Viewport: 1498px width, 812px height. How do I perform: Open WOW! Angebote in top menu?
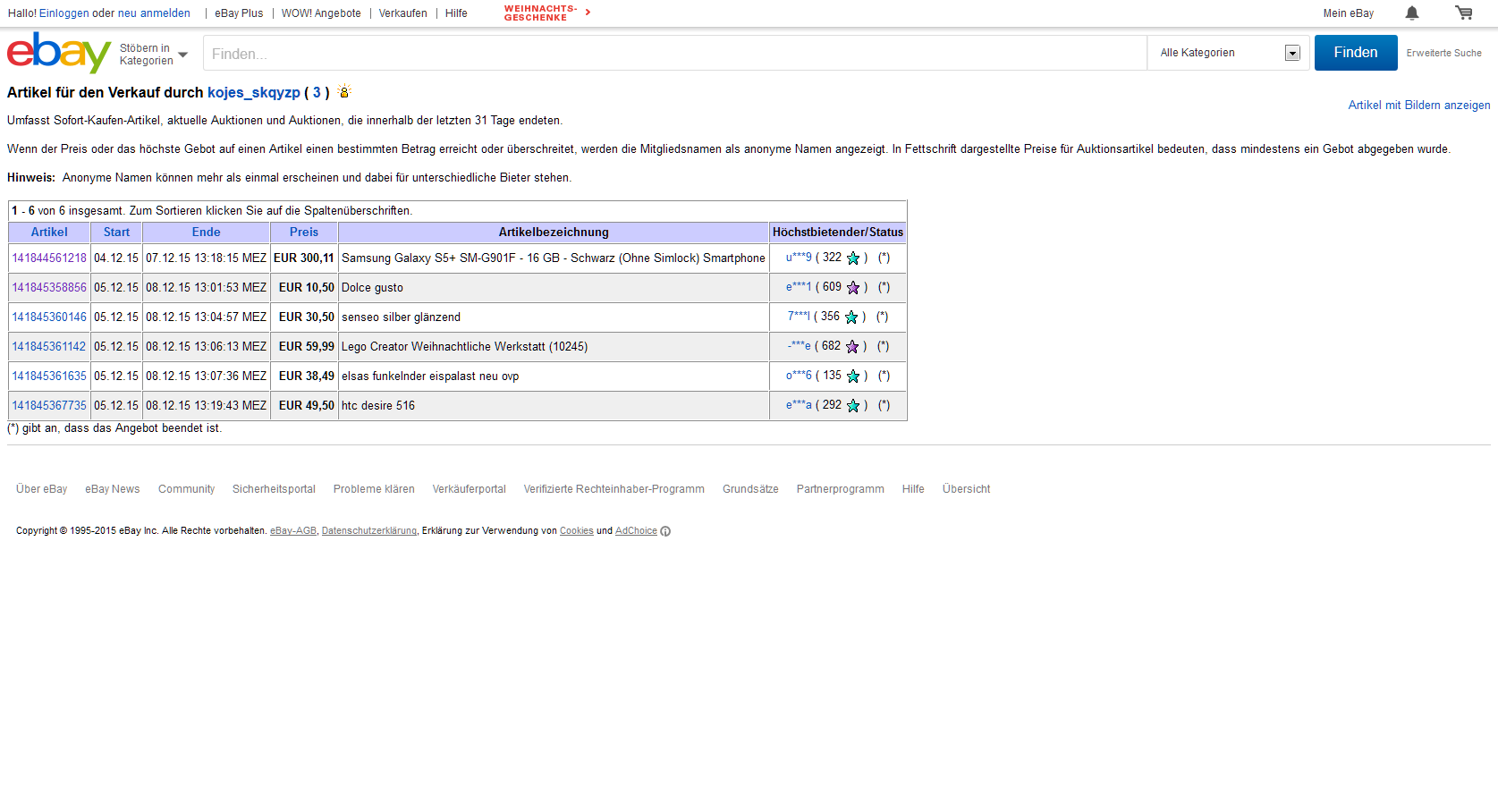(321, 13)
